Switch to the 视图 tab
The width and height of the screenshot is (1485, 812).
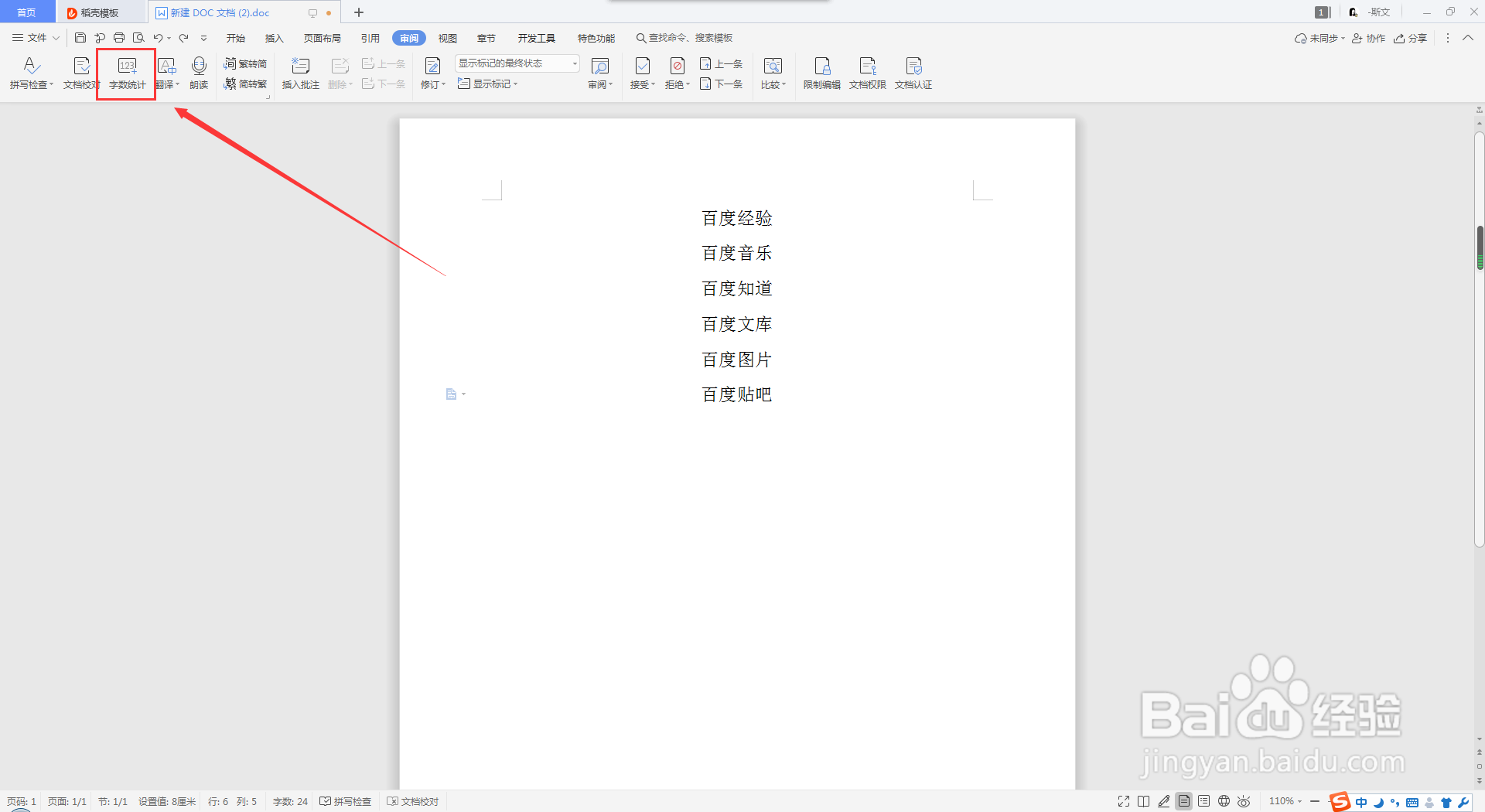(448, 38)
